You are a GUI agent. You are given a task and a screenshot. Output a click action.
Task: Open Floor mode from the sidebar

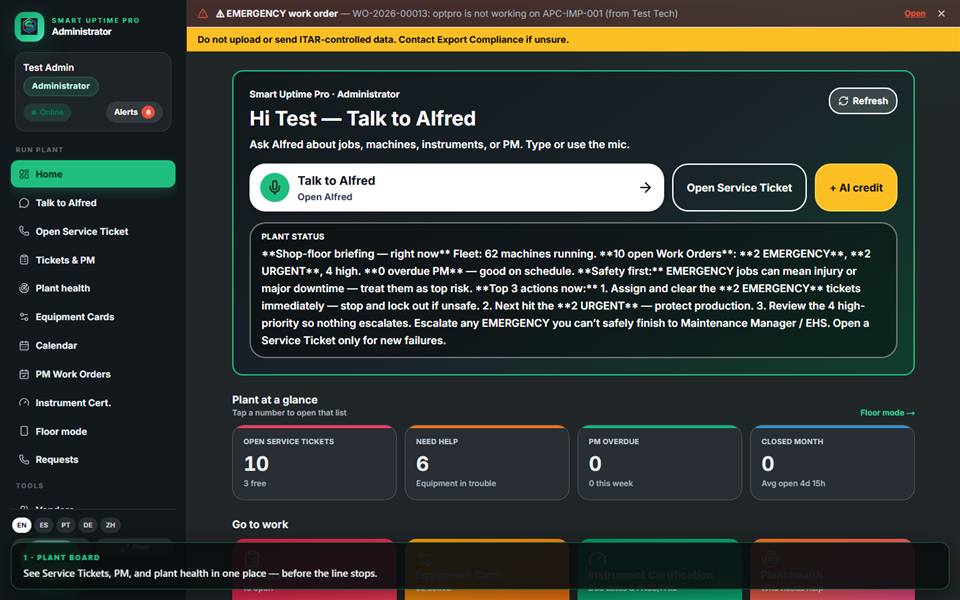tap(93, 431)
